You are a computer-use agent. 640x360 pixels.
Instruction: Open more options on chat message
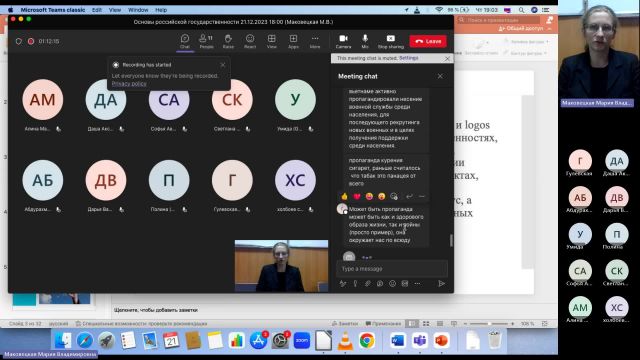(x=422, y=197)
